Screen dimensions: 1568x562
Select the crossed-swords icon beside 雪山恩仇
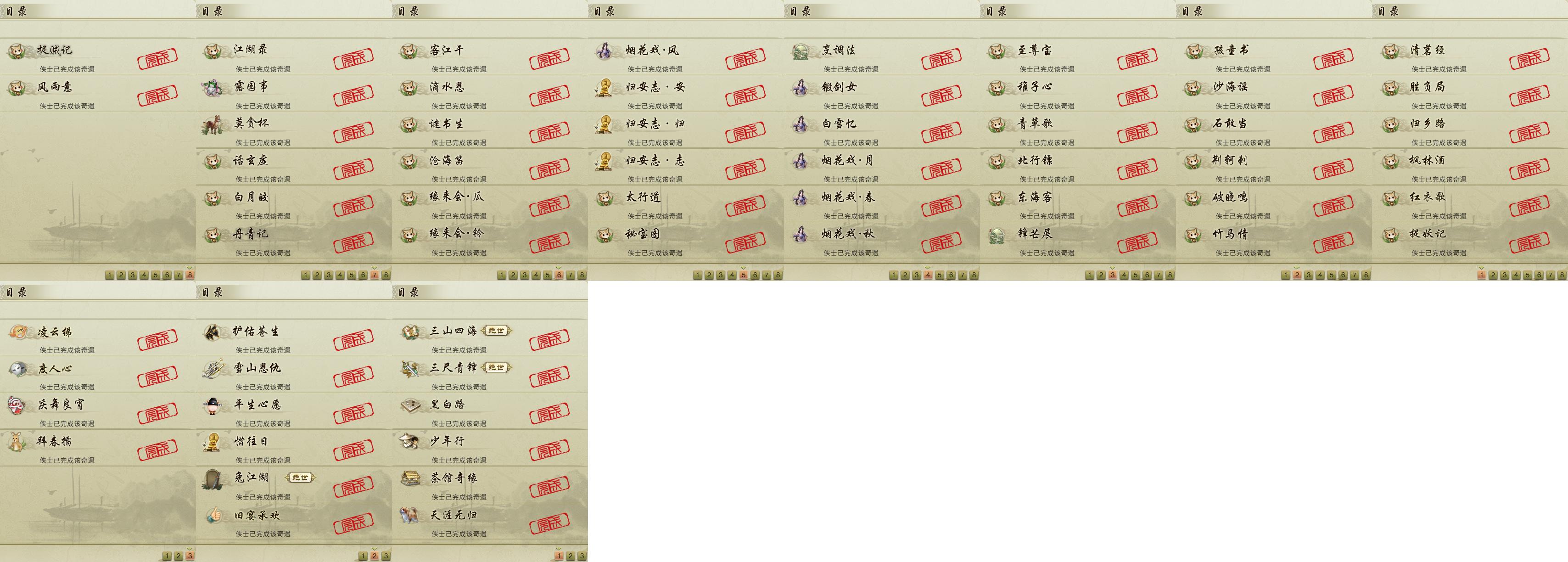point(213,368)
